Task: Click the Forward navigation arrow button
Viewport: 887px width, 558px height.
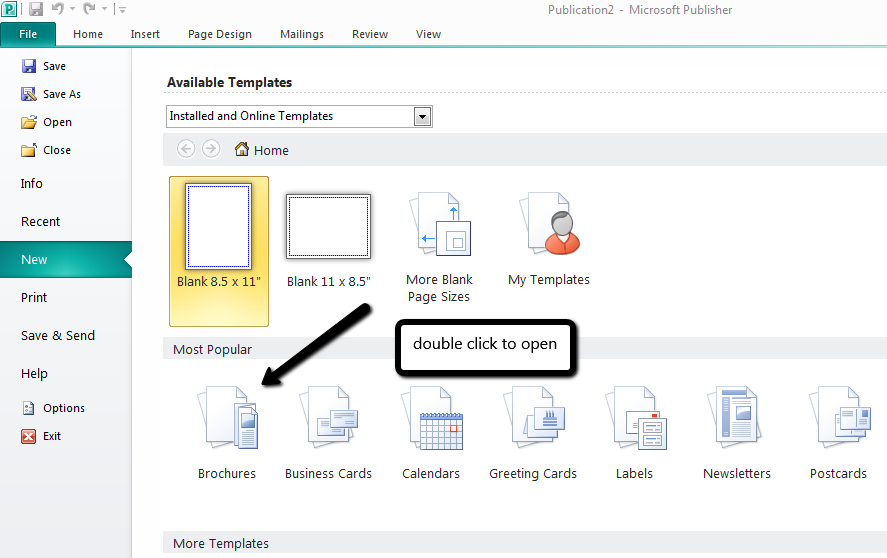Action: (x=211, y=149)
